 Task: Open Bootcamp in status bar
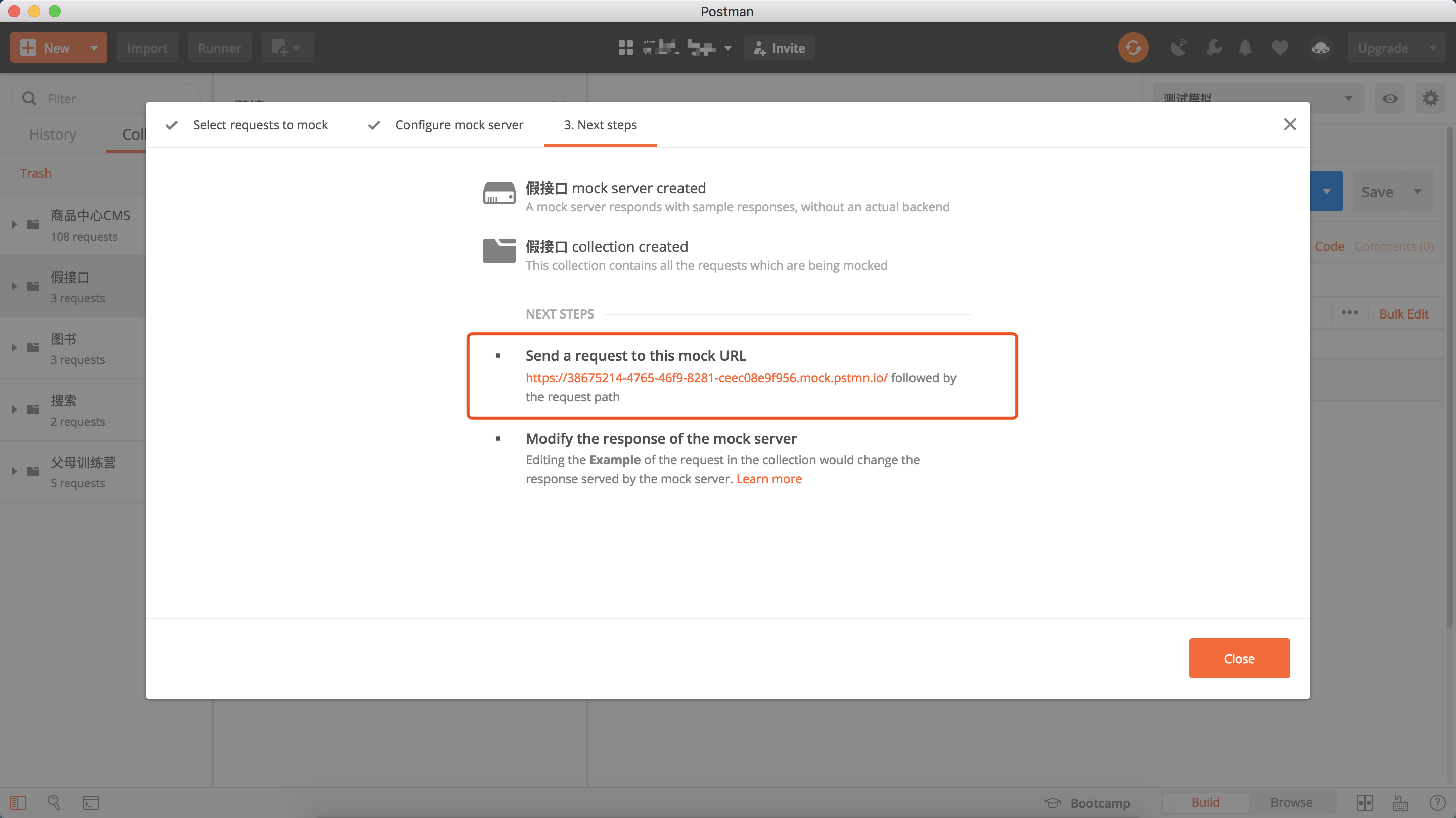[1087, 803]
